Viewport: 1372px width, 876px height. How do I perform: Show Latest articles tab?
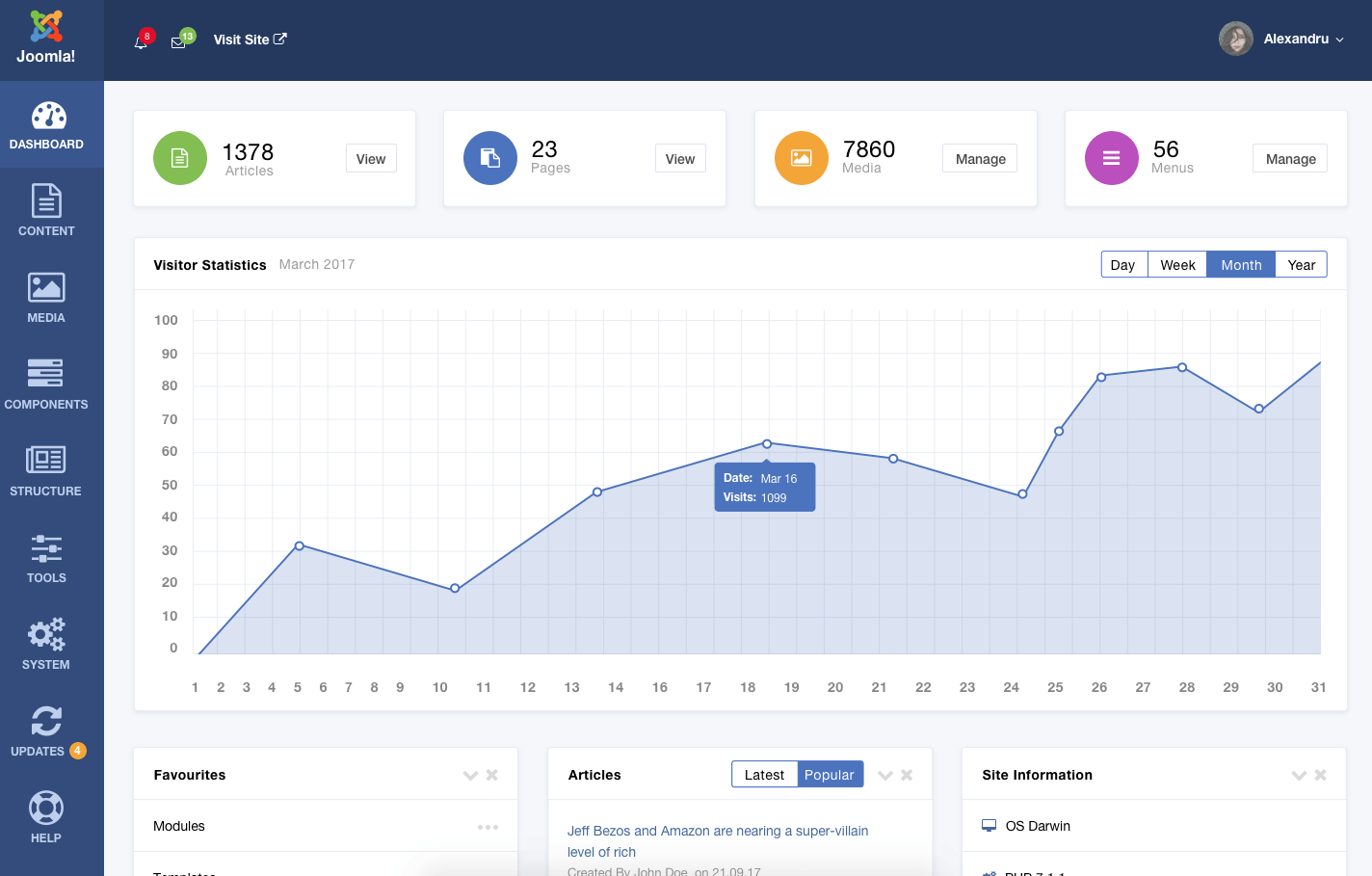tap(764, 775)
